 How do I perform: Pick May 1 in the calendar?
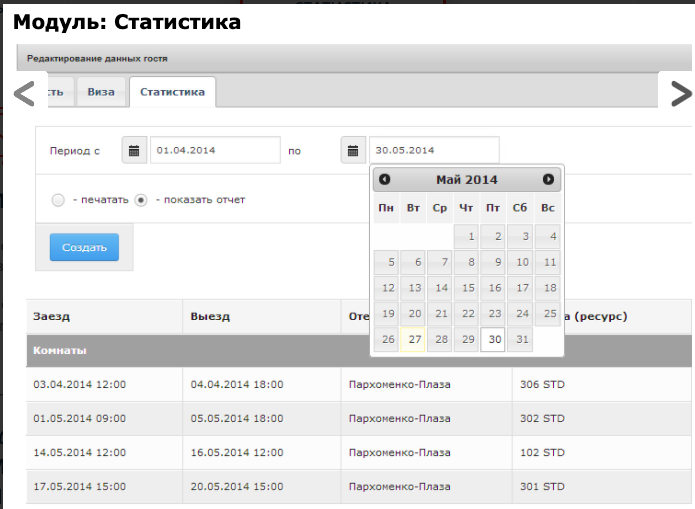[466, 236]
